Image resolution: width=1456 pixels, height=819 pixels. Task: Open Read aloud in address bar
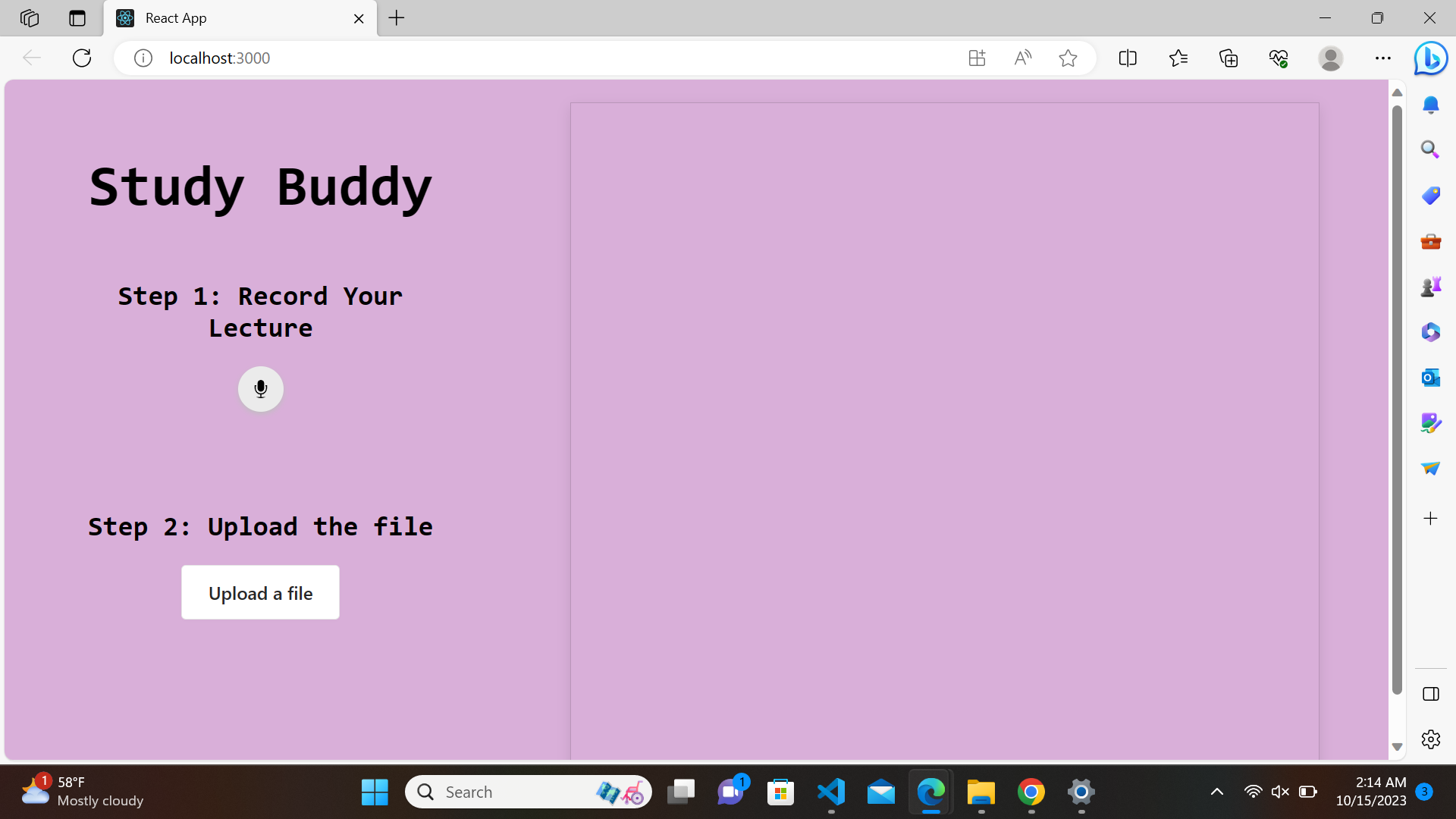[x=1022, y=58]
